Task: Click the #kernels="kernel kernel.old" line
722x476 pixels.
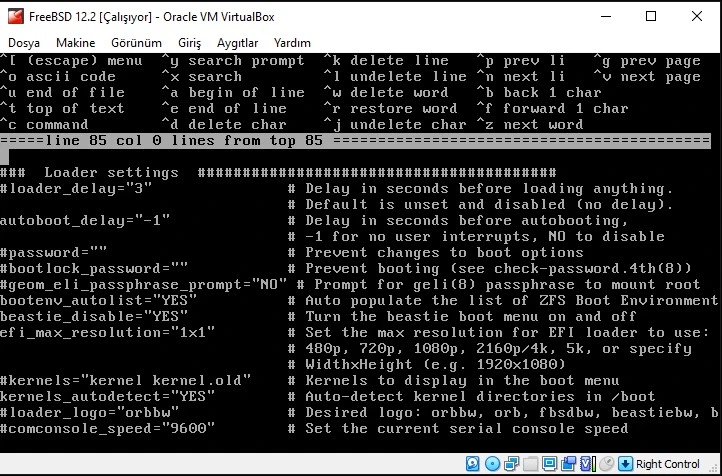Action: click(x=125, y=380)
